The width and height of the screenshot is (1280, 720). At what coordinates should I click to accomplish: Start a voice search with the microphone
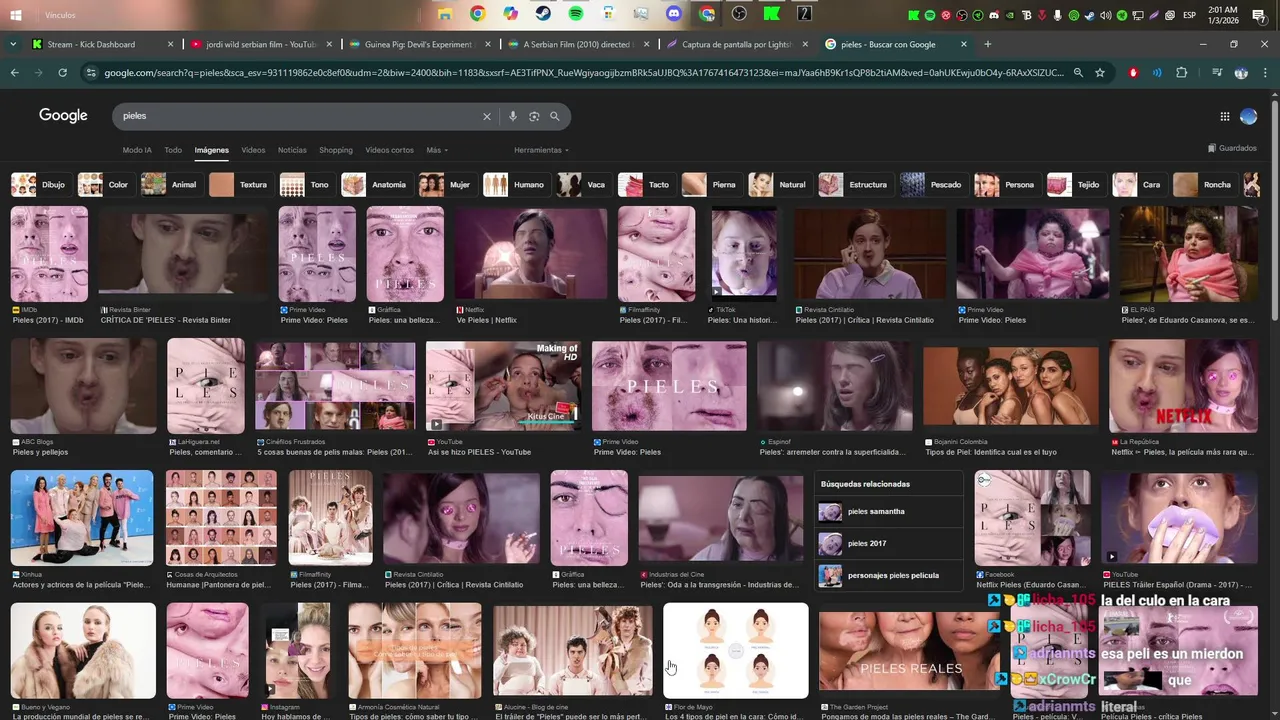click(x=513, y=116)
